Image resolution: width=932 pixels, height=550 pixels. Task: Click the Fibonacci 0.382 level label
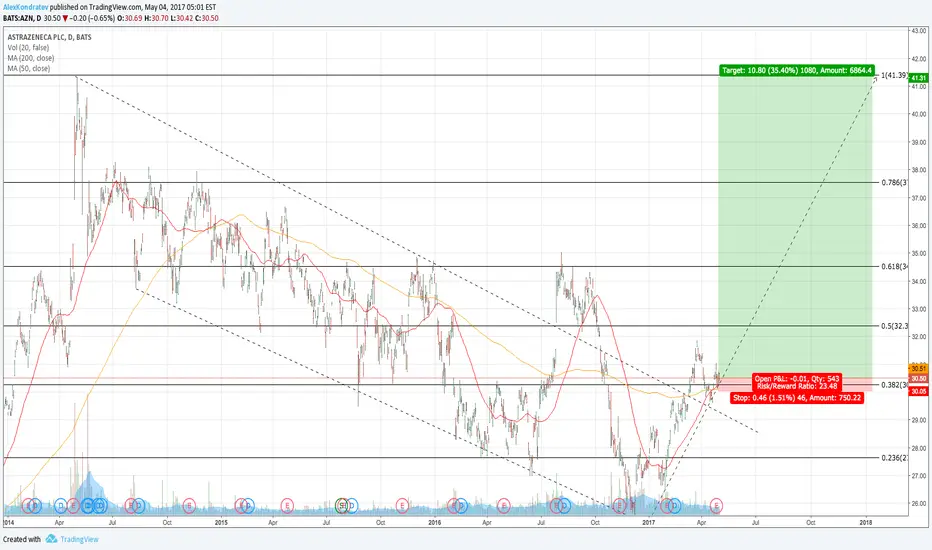(x=895, y=385)
